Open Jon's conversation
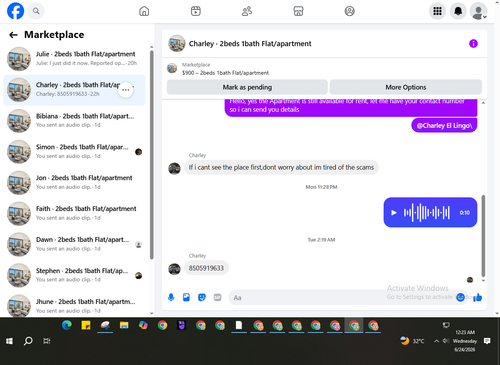The image size is (500, 365). 74,183
